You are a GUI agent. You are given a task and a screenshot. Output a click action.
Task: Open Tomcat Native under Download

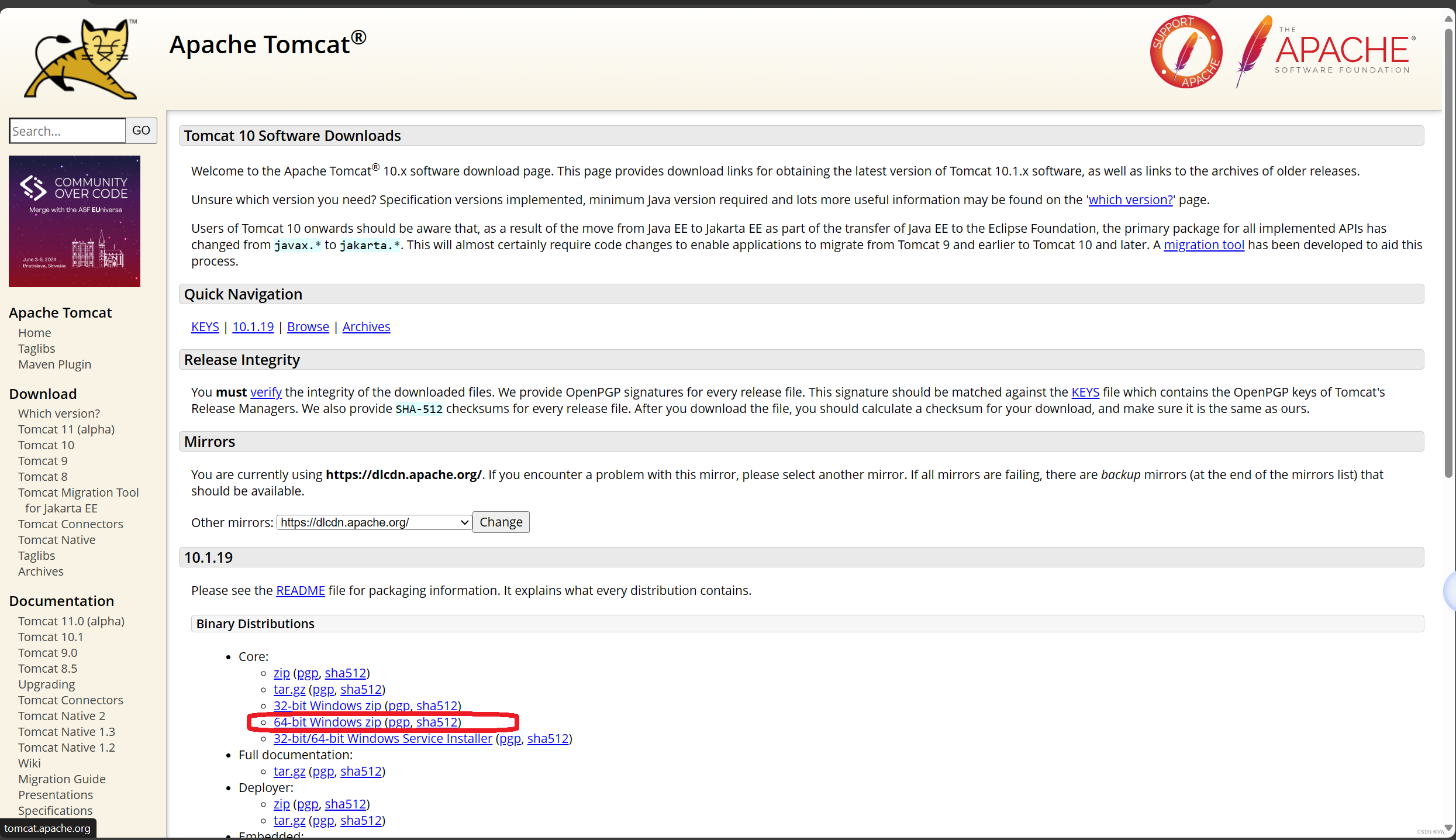[57, 540]
